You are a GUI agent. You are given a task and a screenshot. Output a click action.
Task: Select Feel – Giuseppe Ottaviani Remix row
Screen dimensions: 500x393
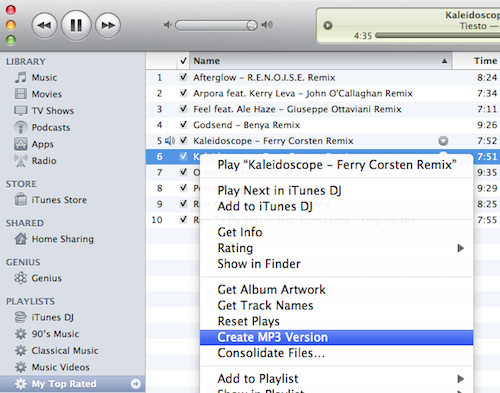[x=323, y=109]
